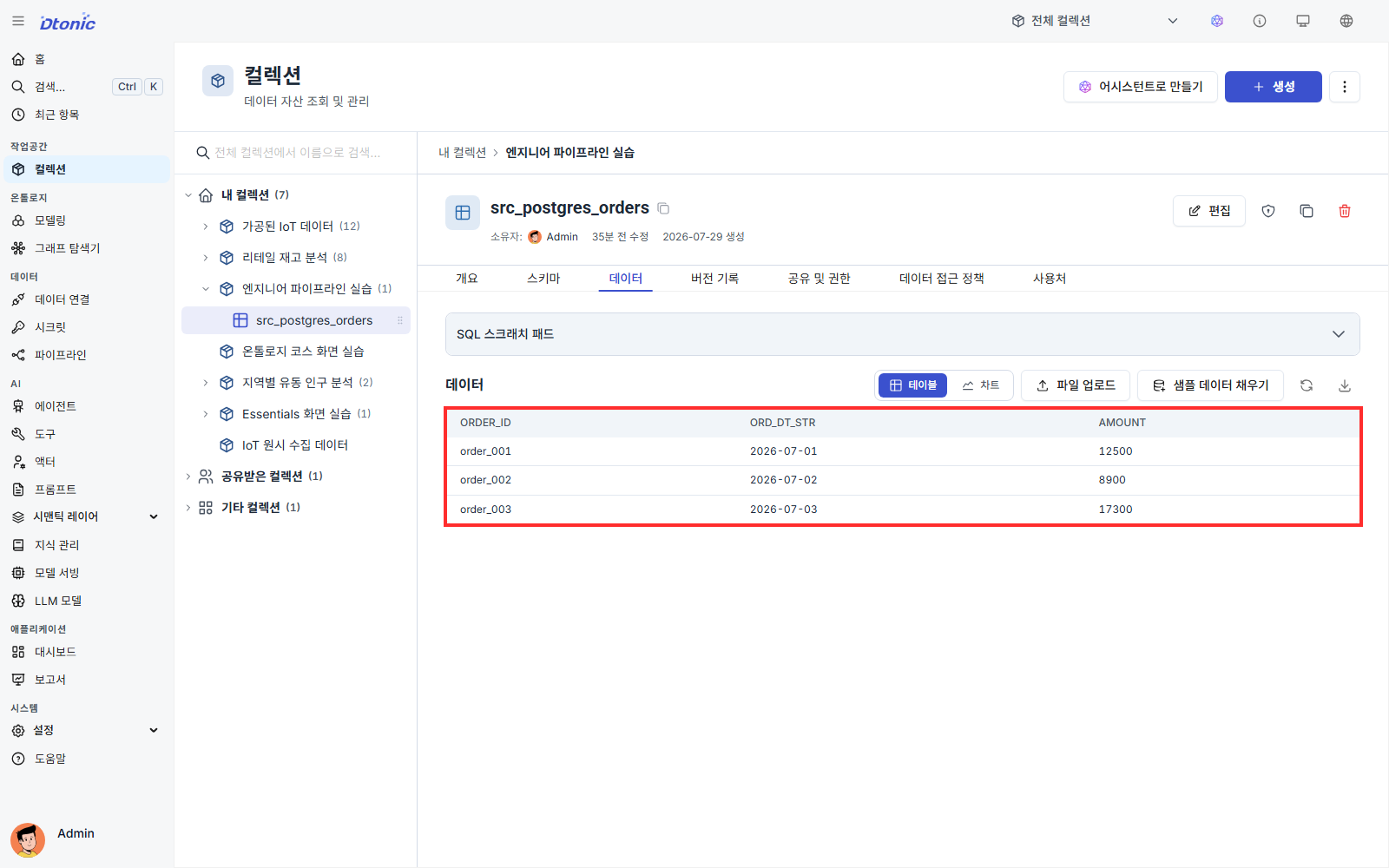Image resolution: width=1389 pixels, height=868 pixels.
Task: Switch to the 스키마 tab
Action: coord(543,279)
